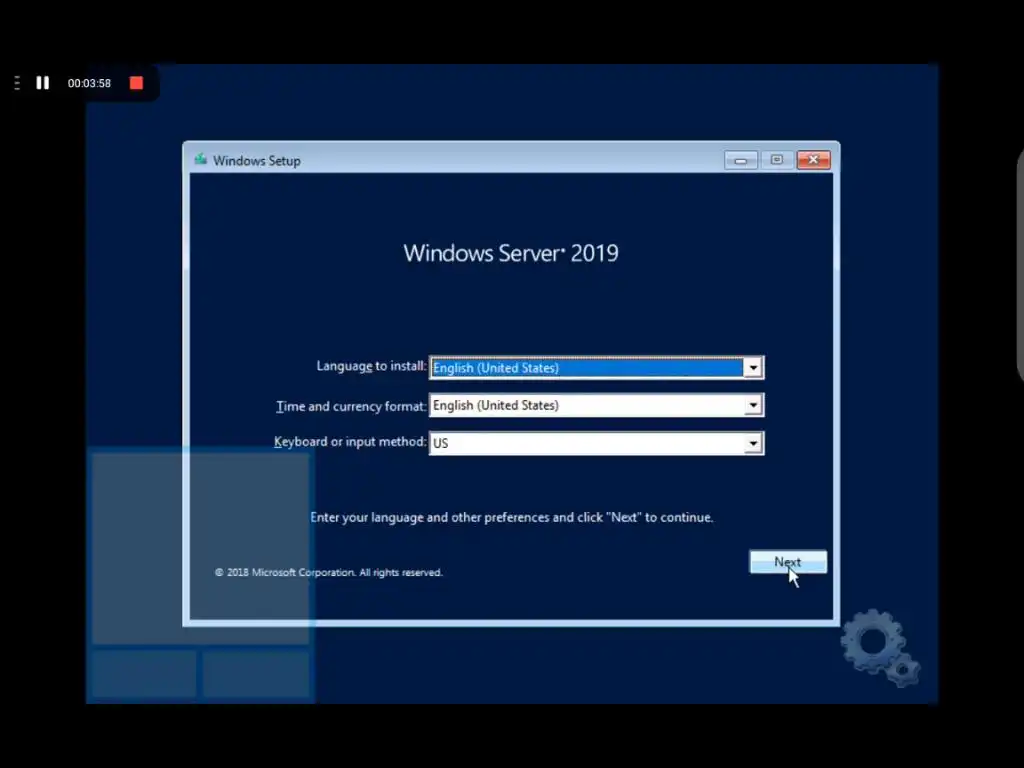The height and width of the screenshot is (768, 1024).
Task: Click the Microsoft Corporation copyright notice
Action: click(x=328, y=572)
